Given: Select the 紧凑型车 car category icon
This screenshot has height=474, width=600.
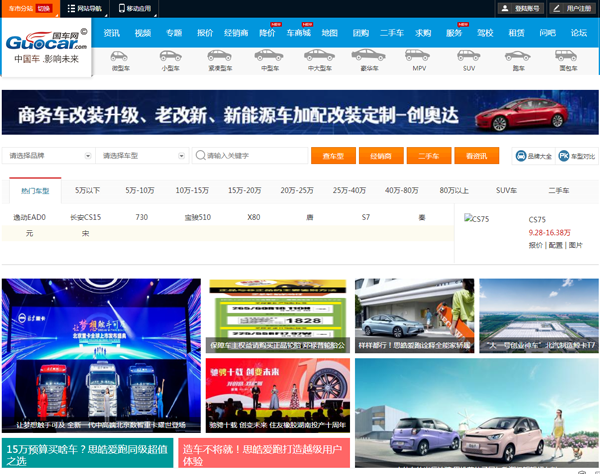Looking at the screenshot, I should point(219,56).
